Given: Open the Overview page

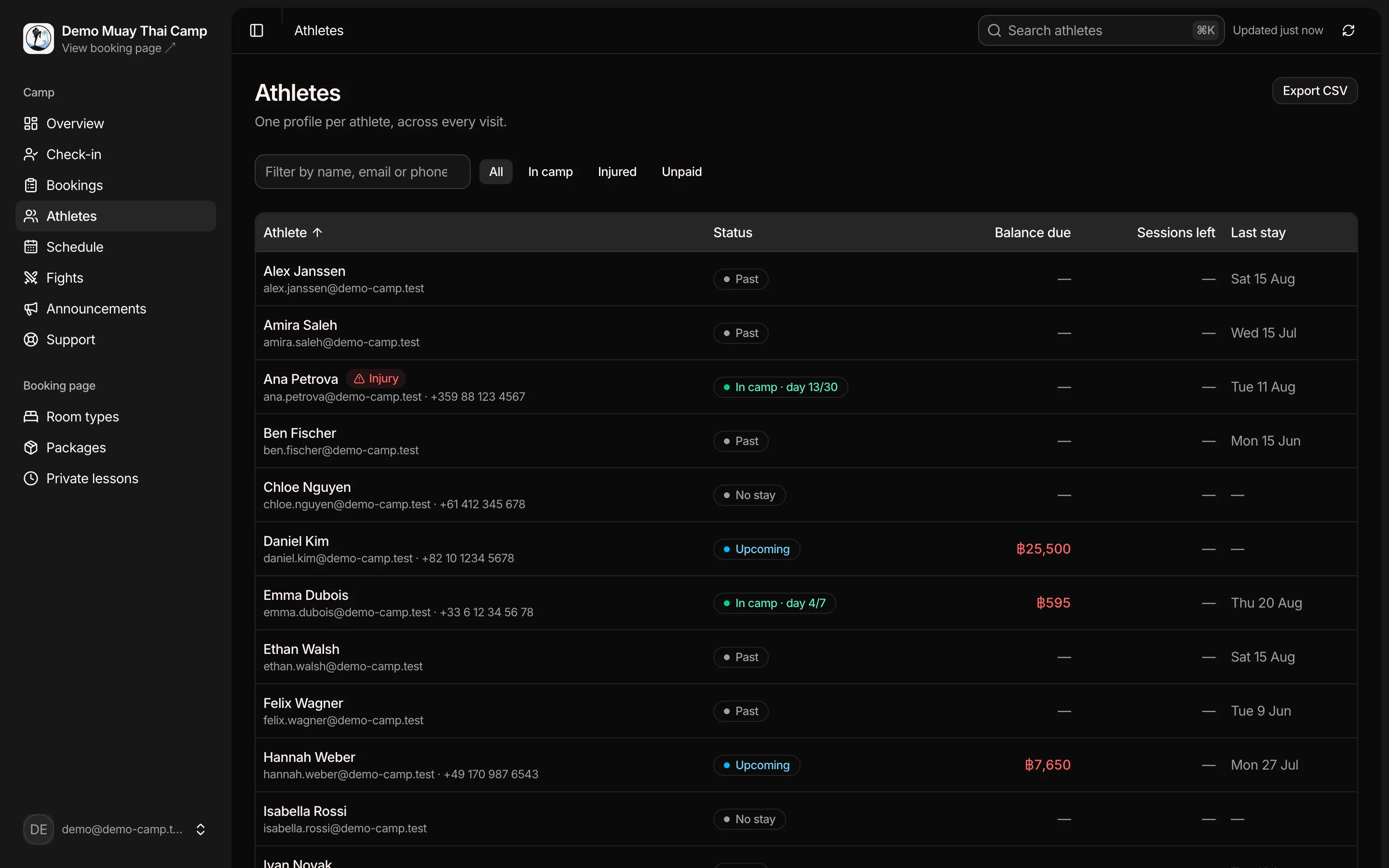Looking at the screenshot, I should point(116,123).
